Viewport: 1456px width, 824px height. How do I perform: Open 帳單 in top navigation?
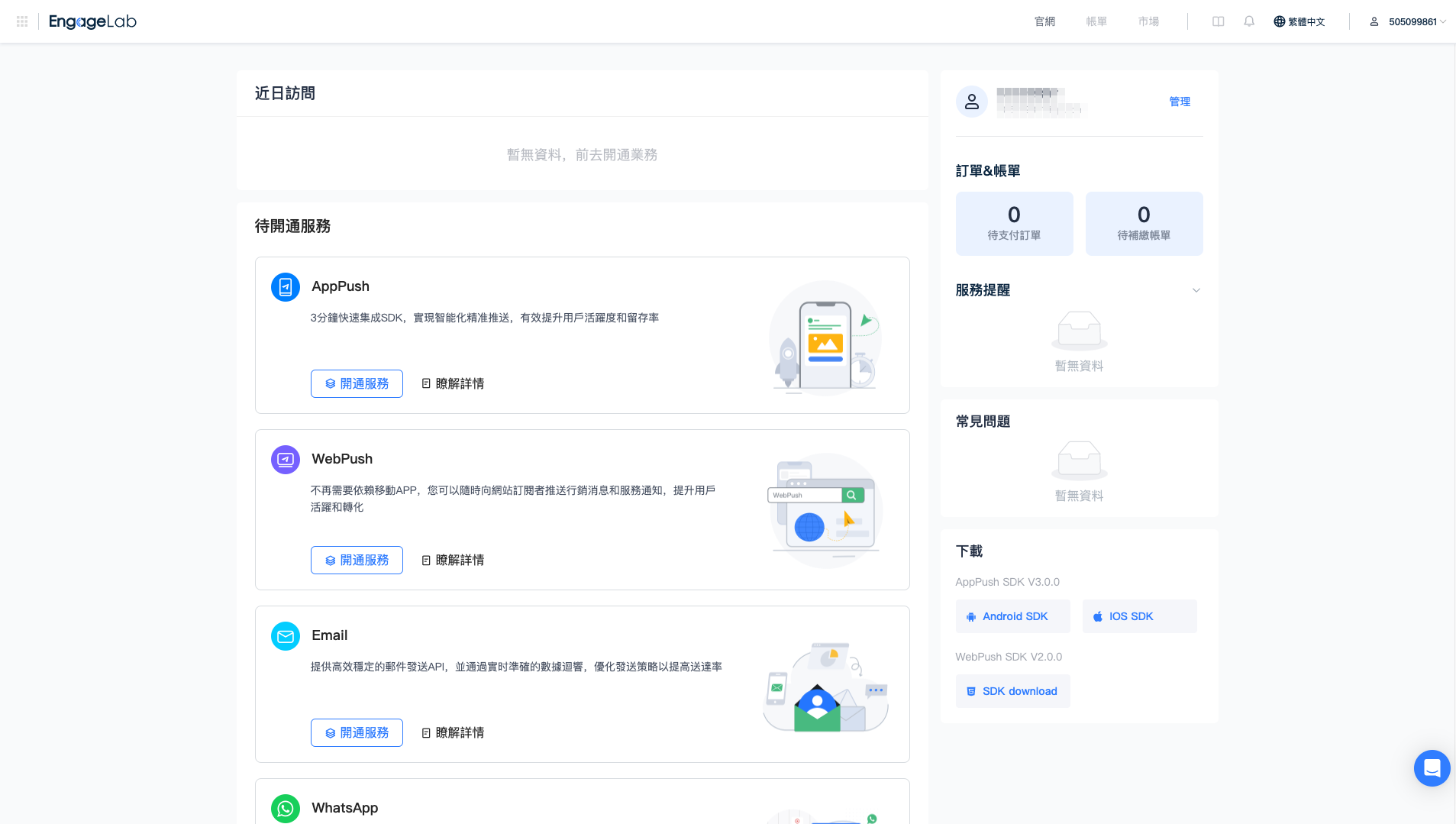[1096, 21]
